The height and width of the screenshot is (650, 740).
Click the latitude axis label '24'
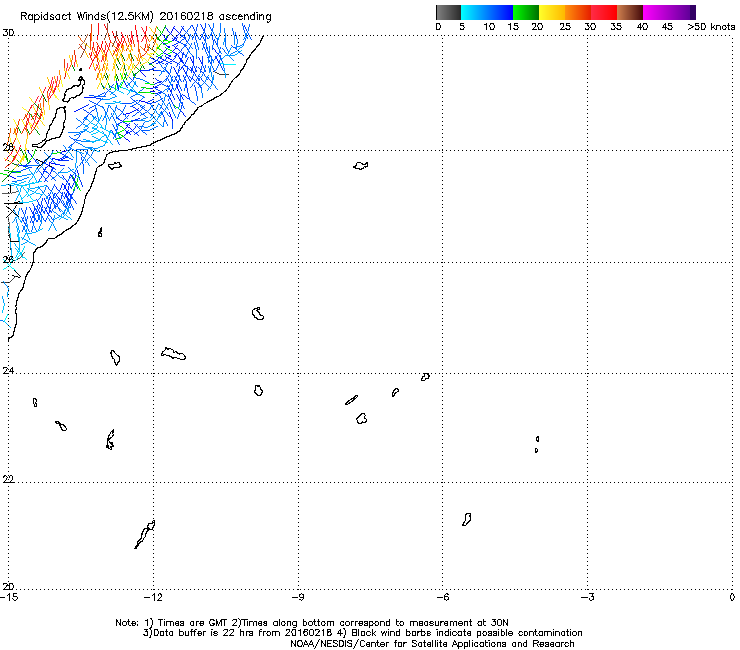click(x=8, y=371)
